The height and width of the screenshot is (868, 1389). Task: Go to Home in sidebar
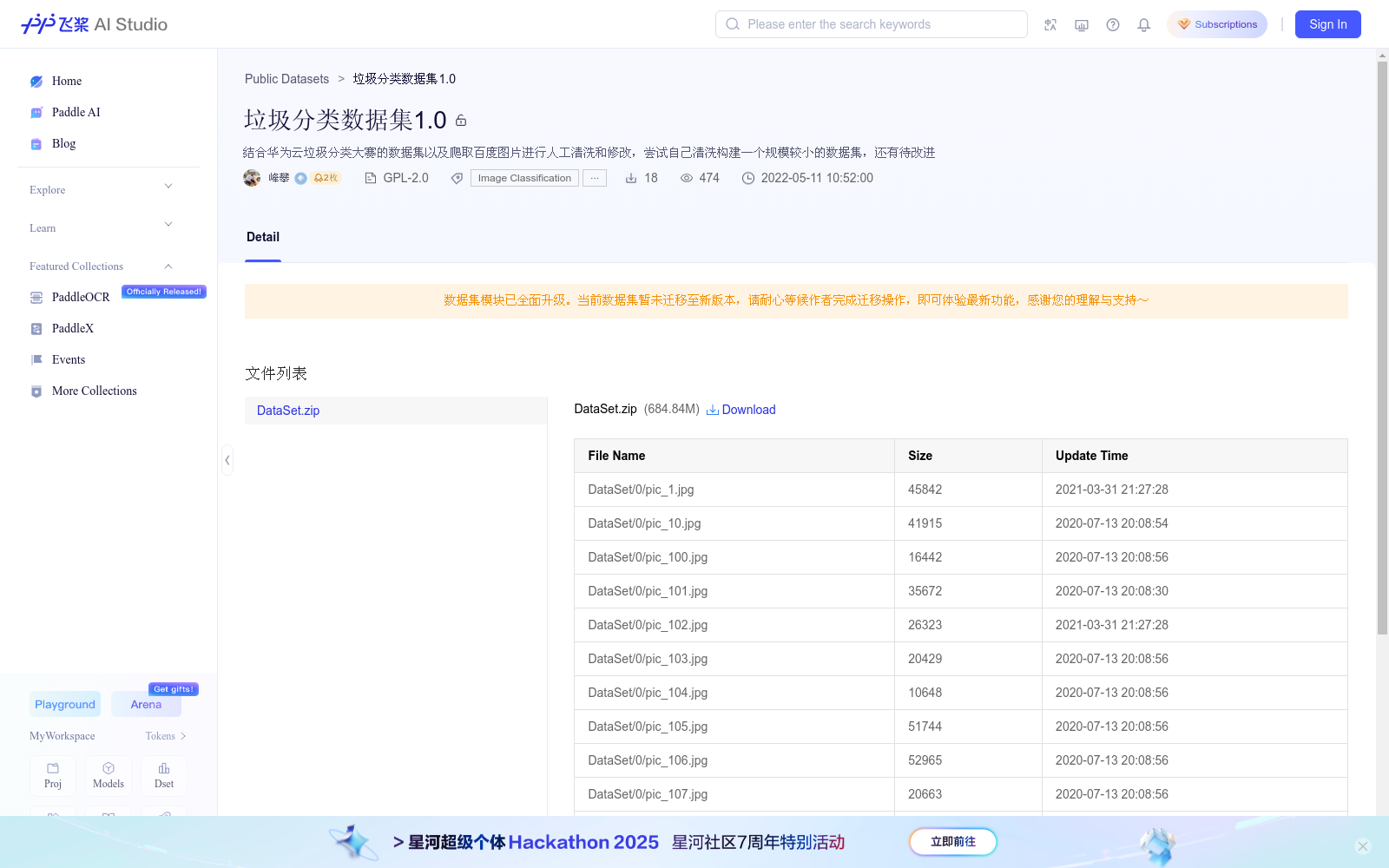click(66, 81)
